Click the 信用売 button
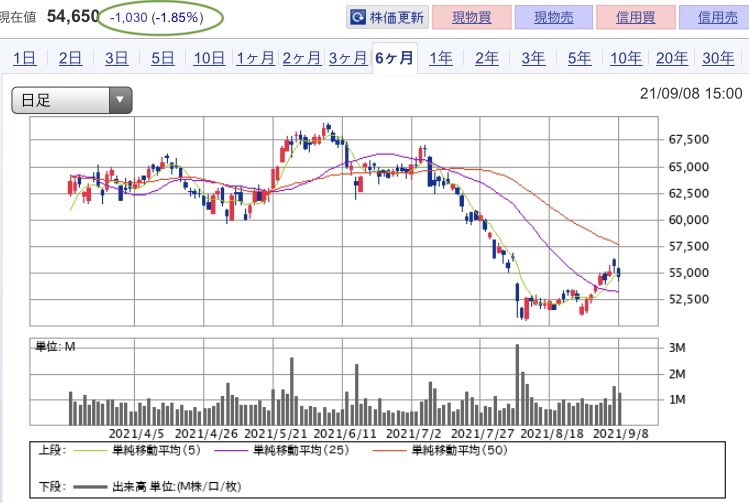This screenshot has width=749, height=503. pyautogui.click(x=715, y=18)
